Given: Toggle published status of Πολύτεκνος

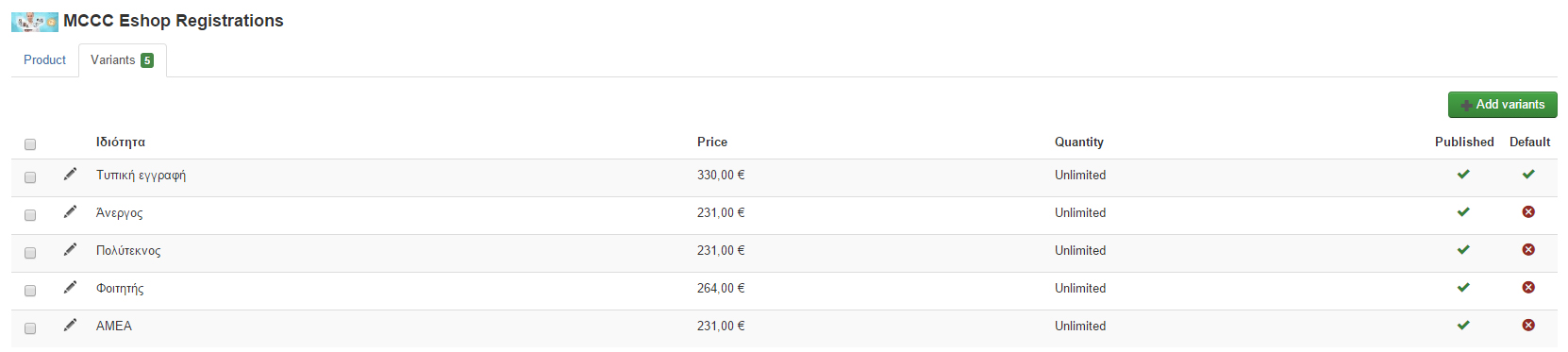Looking at the screenshot, I should tap(1463, 250).
